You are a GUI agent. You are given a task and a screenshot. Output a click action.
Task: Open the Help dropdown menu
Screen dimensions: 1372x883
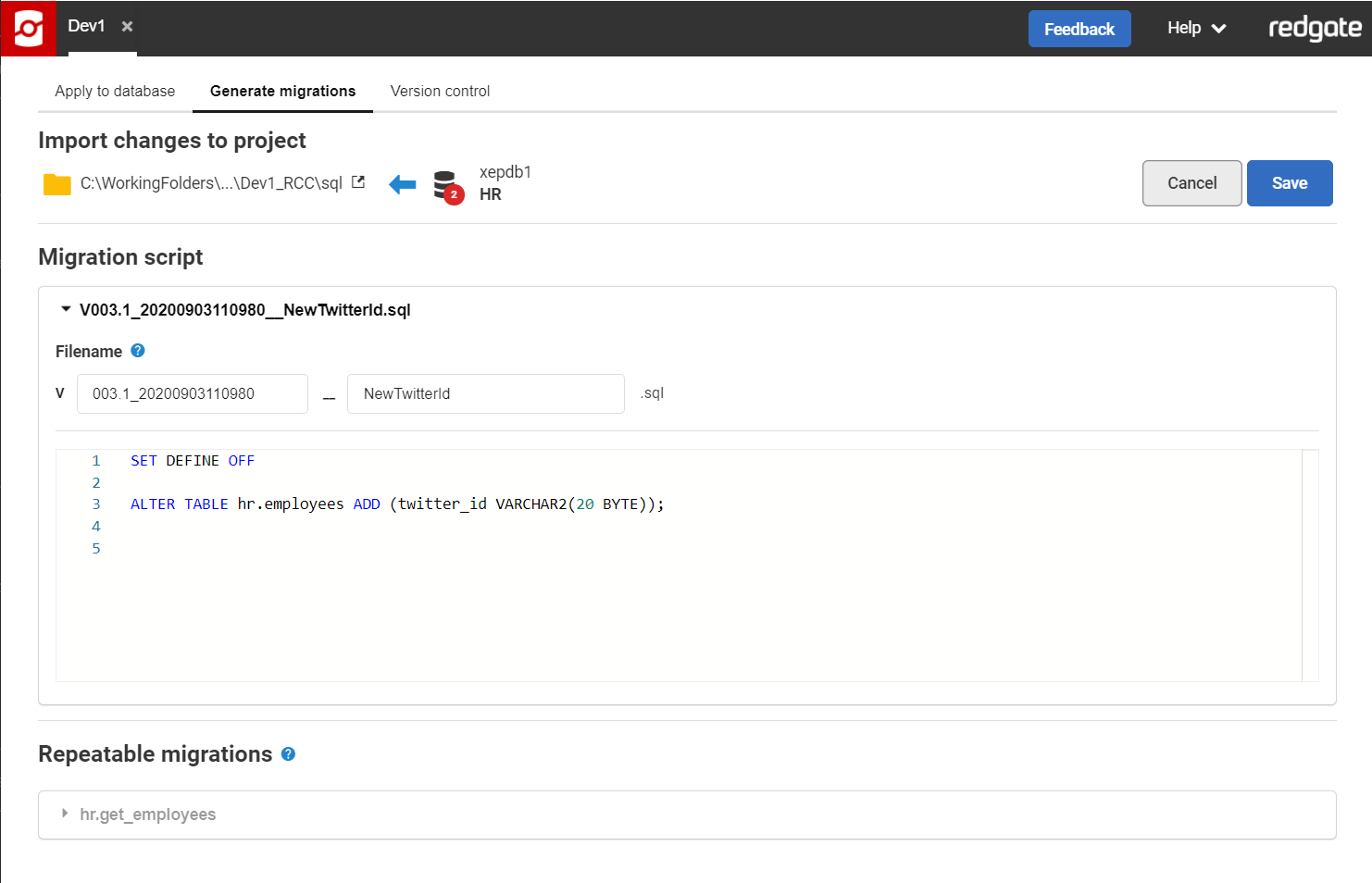[x=1196, y=29]
